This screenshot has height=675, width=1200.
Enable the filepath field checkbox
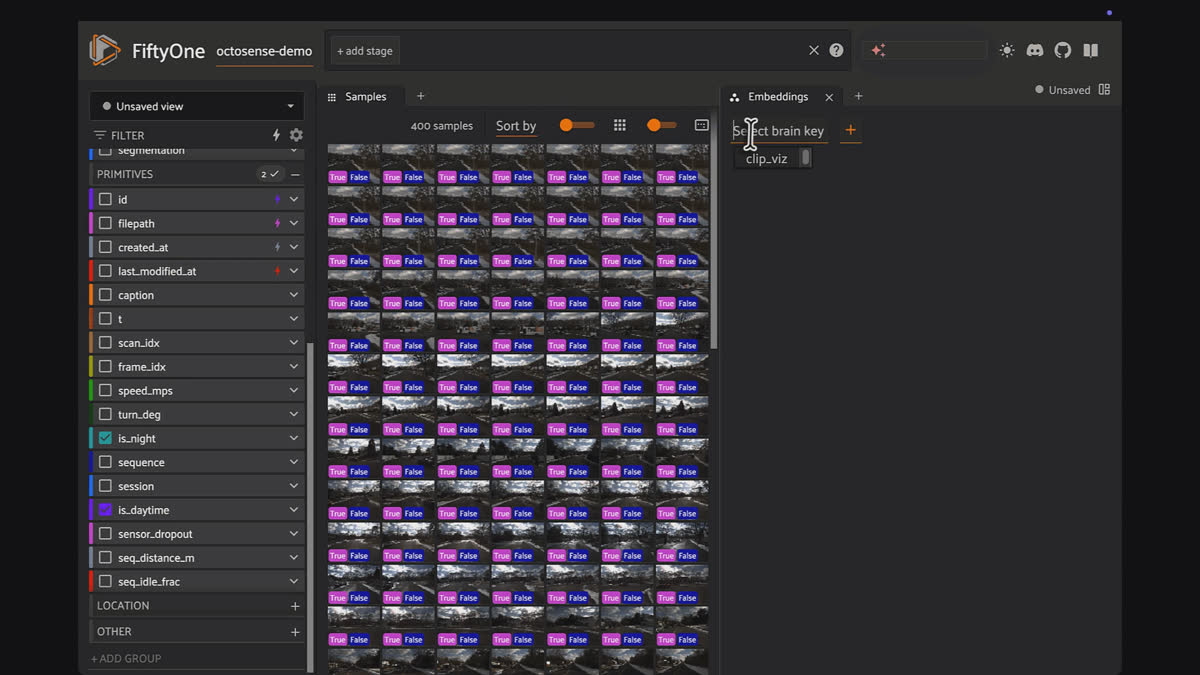tap(105, 223)
